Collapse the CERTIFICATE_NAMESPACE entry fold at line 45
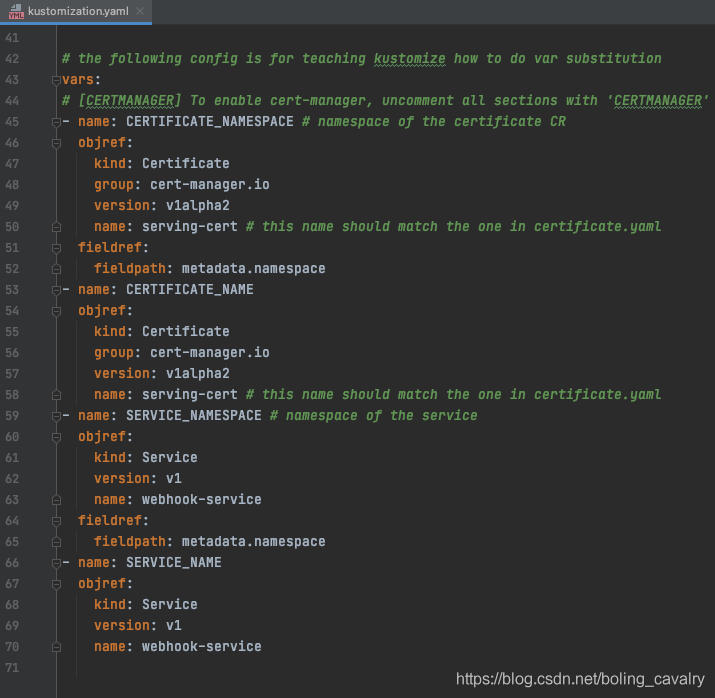The image size is (715, 698). 56,122
